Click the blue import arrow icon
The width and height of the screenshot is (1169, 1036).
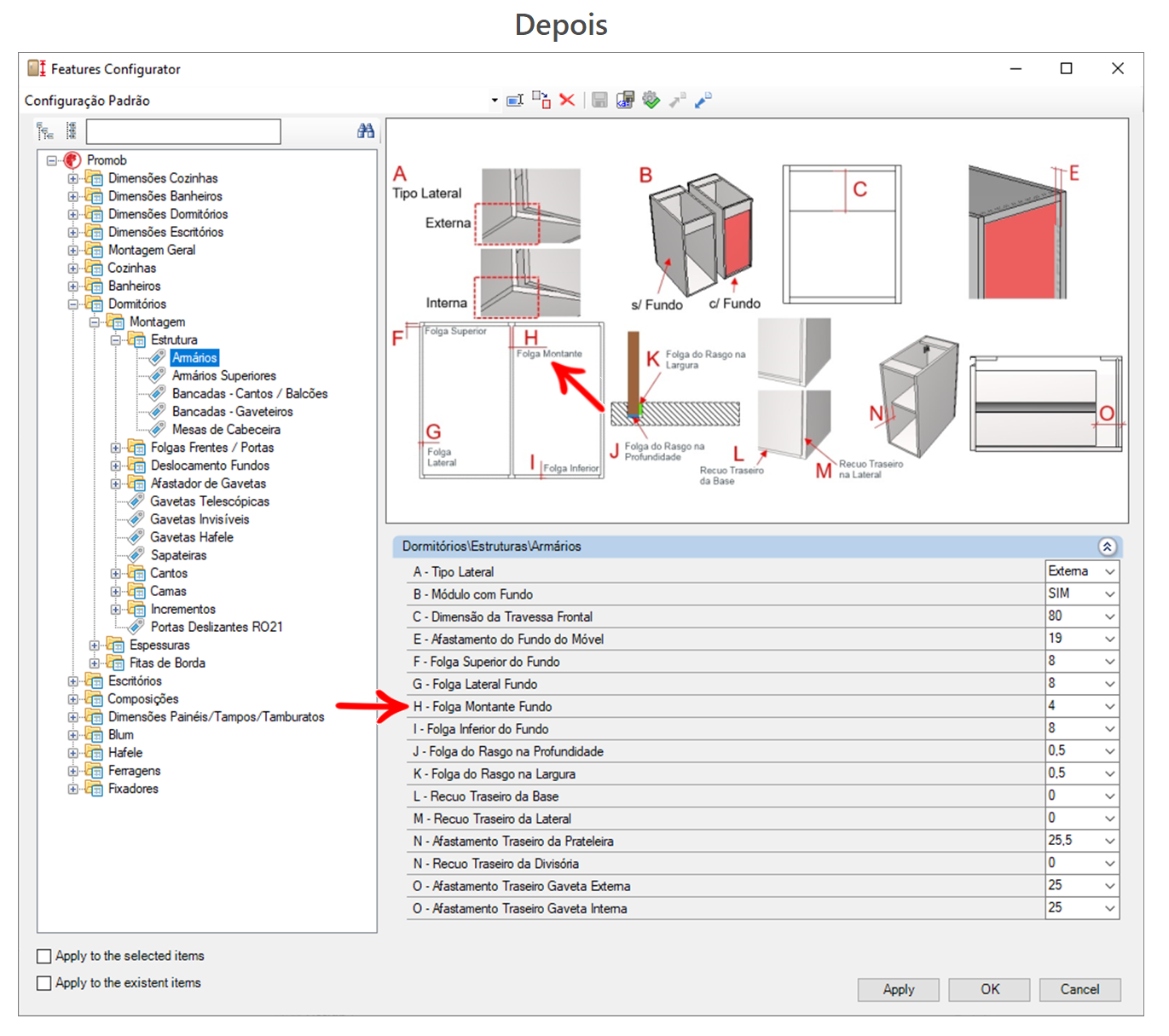click(703, 101)
